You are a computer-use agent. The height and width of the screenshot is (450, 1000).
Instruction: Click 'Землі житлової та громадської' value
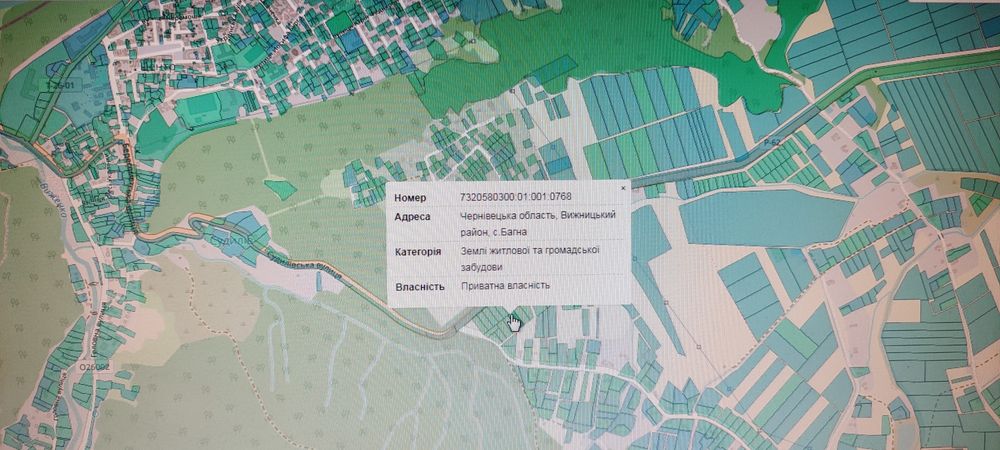coord(529,250)
